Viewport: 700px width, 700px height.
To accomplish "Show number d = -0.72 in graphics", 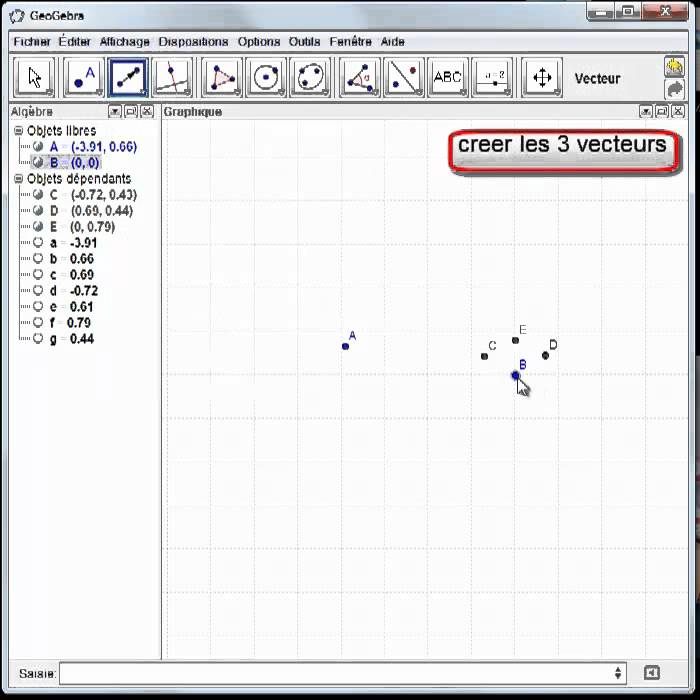I will point(38,291).
